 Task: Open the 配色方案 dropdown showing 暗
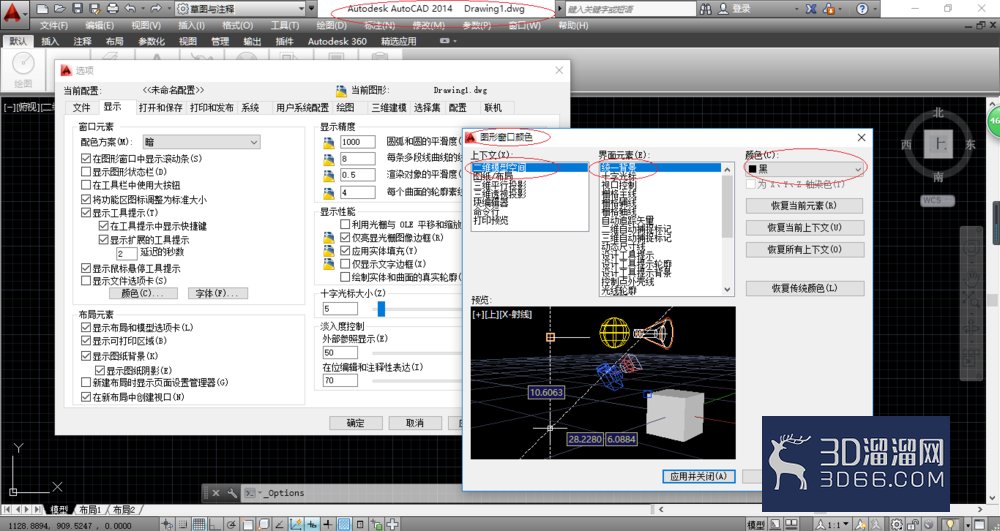(x=201, y=142)
